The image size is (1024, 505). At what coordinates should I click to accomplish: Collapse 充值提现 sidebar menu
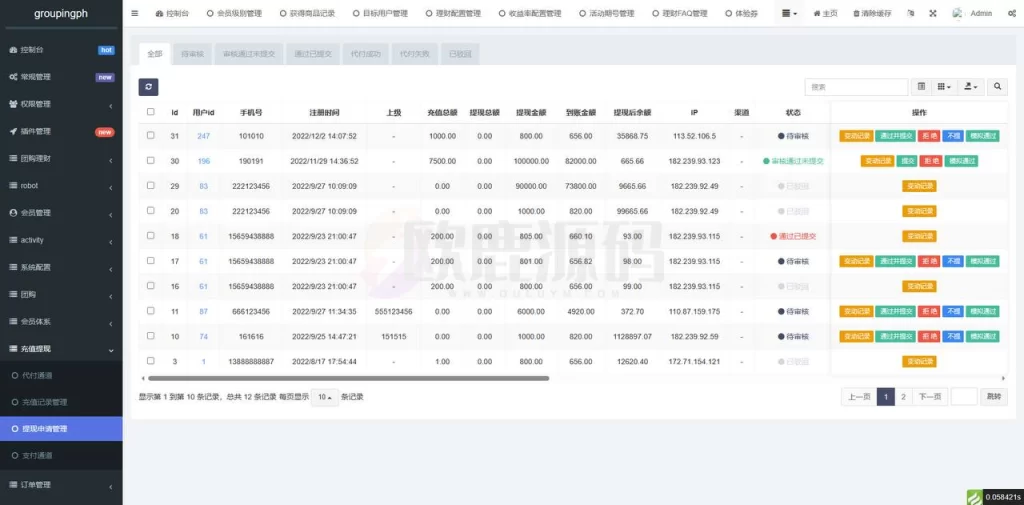click(61, 349)
